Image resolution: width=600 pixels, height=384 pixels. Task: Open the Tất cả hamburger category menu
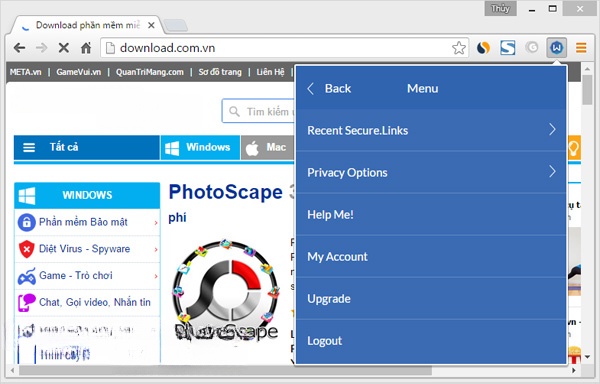(86, 147)
